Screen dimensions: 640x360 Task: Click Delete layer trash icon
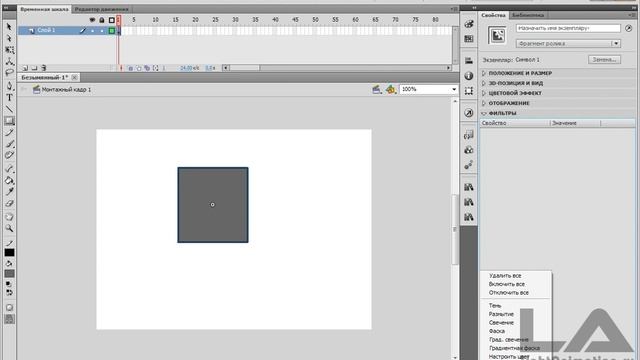(x=44, y=68)
